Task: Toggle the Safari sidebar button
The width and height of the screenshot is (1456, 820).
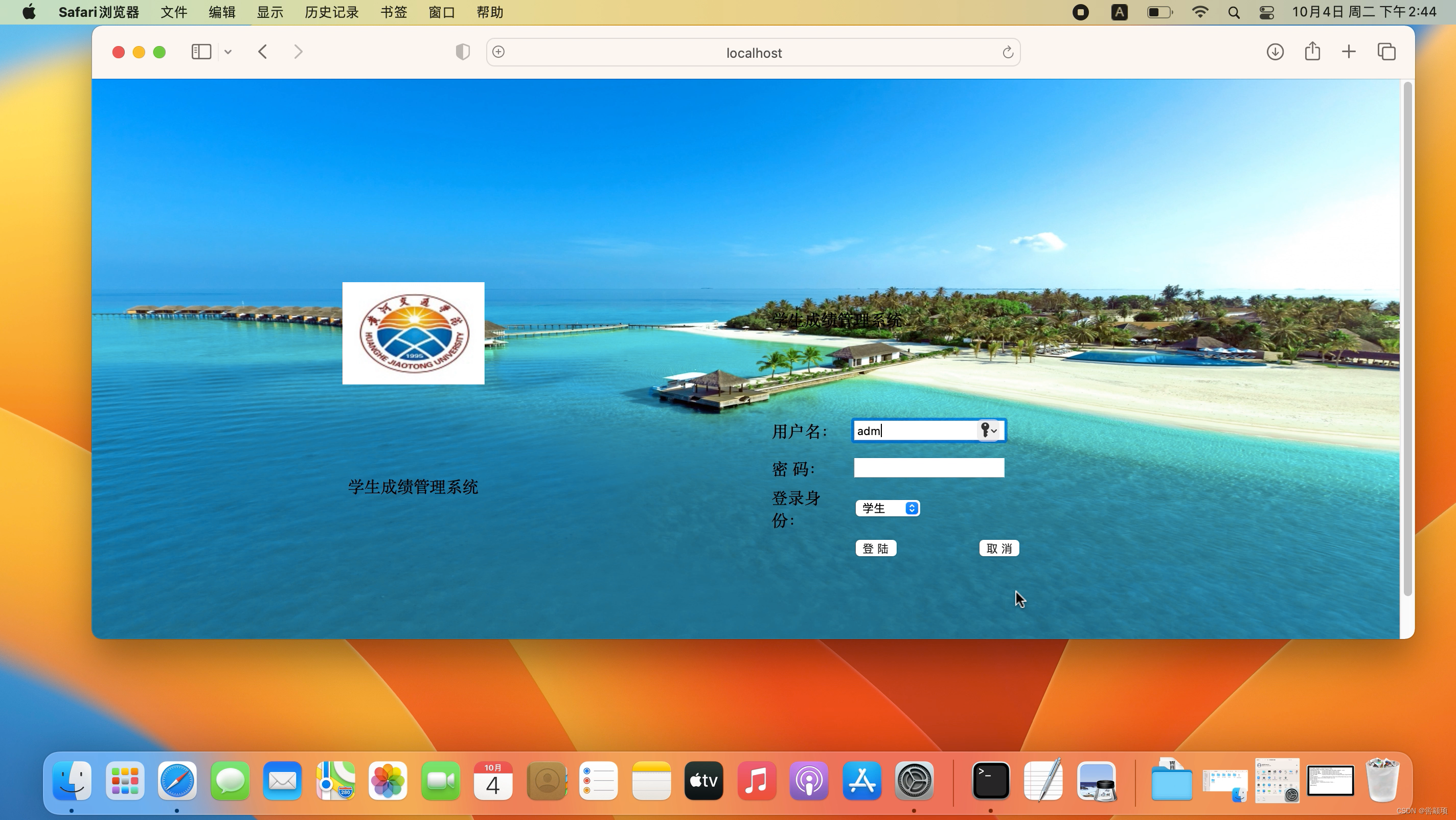Action: pos(201,52)
